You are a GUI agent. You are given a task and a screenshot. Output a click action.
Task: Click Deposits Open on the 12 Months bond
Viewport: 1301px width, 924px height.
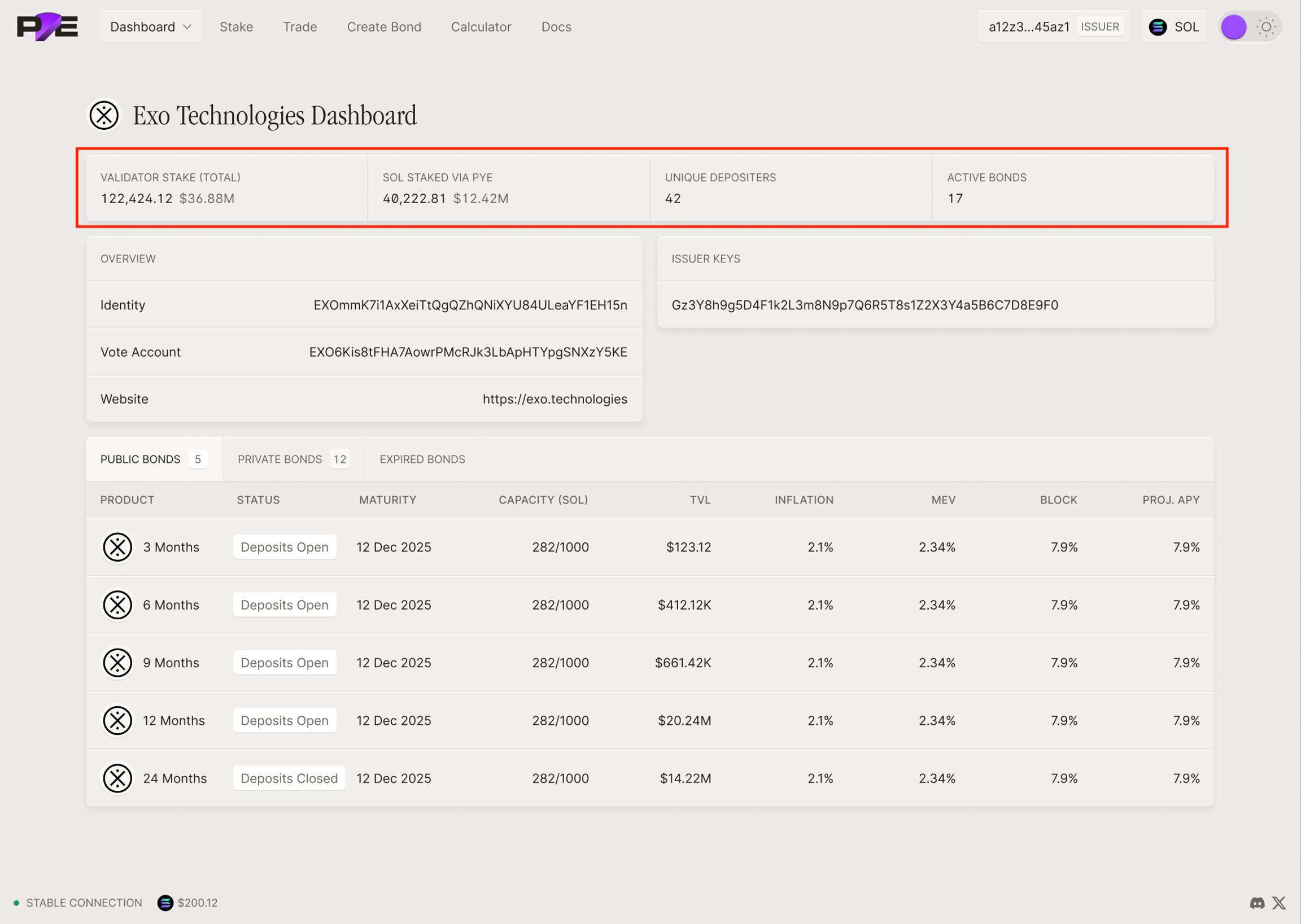tap(285, 720)
